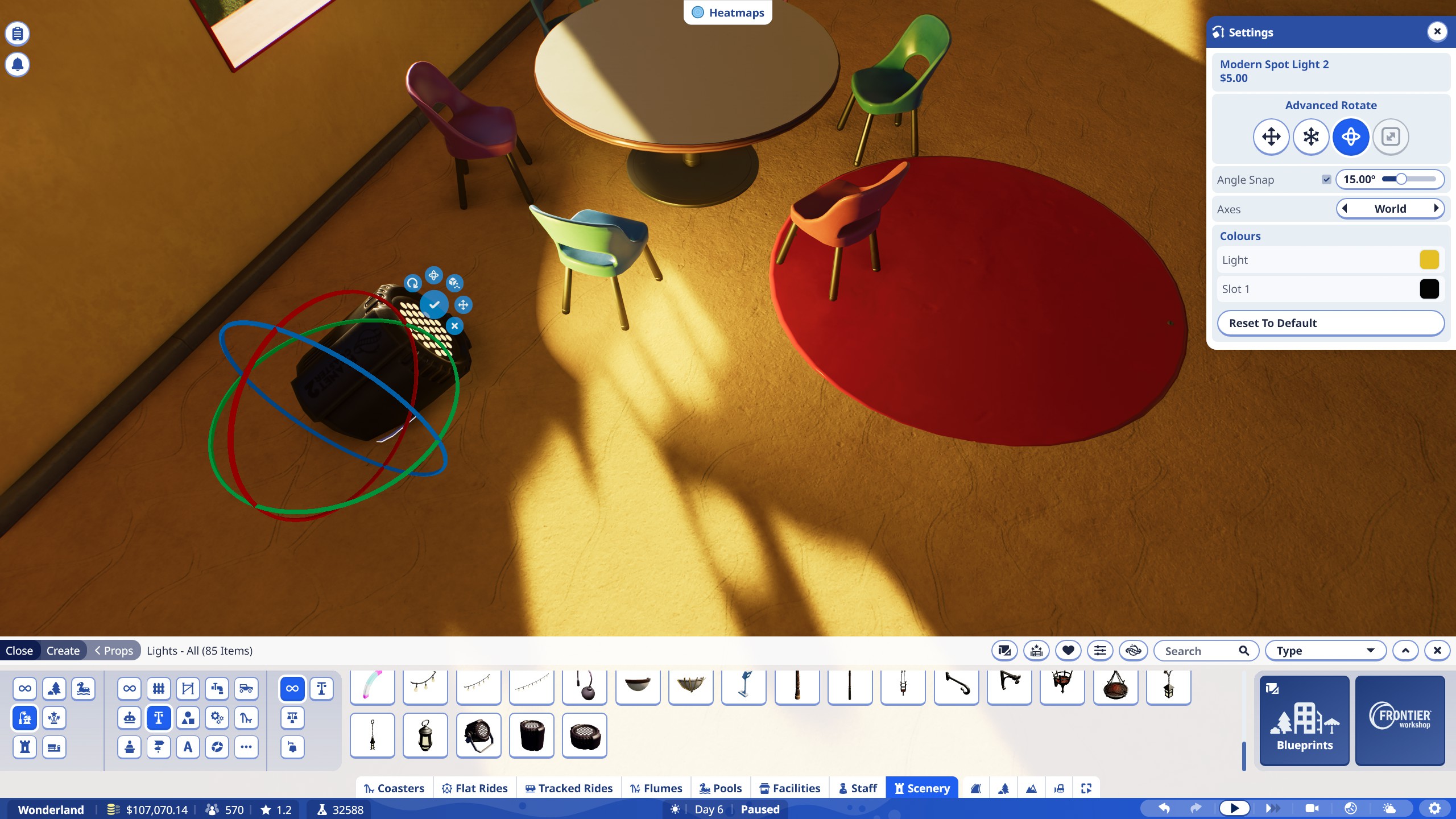This screenshot has width=1456, height=819.
Task: Click Reset To Default button
Action: [1330, 323]
